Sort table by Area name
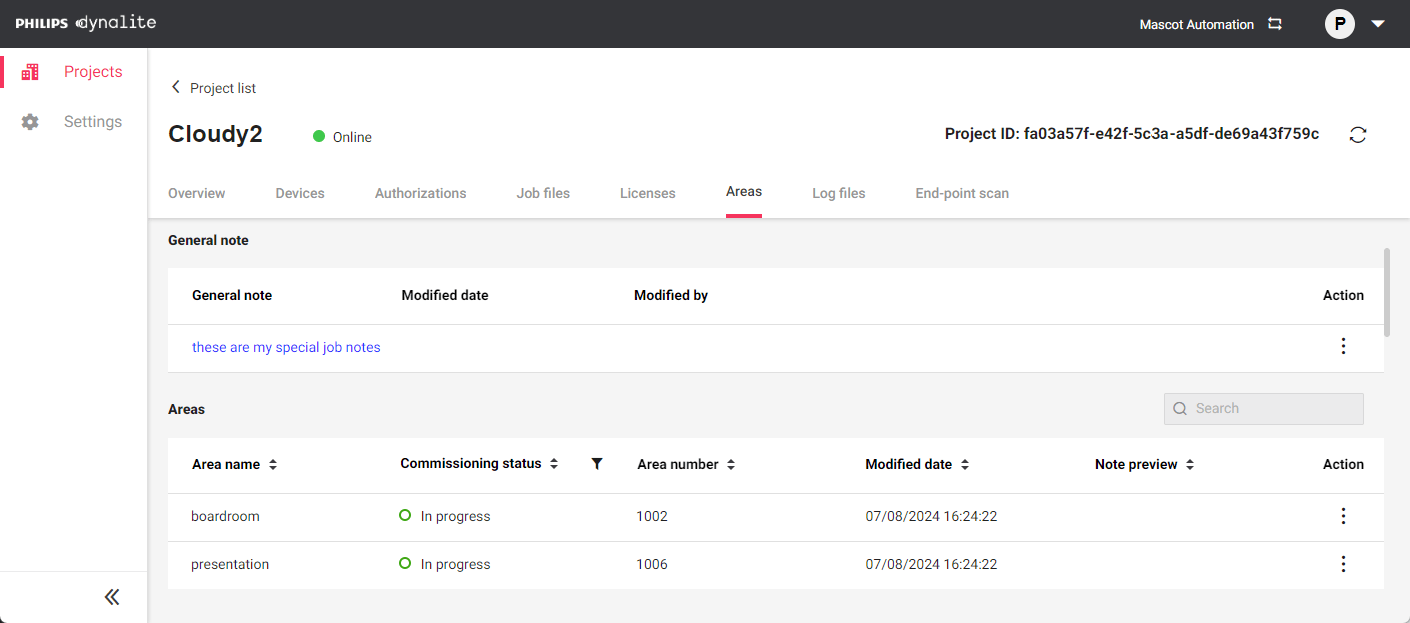 click(x=273, y=465)
